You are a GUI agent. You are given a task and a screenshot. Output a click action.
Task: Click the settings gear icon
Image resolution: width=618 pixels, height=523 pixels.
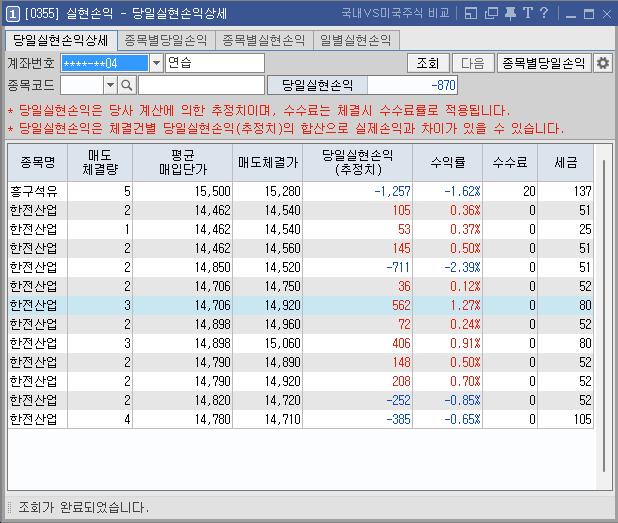pyautogui.click(x=603, y=63)
